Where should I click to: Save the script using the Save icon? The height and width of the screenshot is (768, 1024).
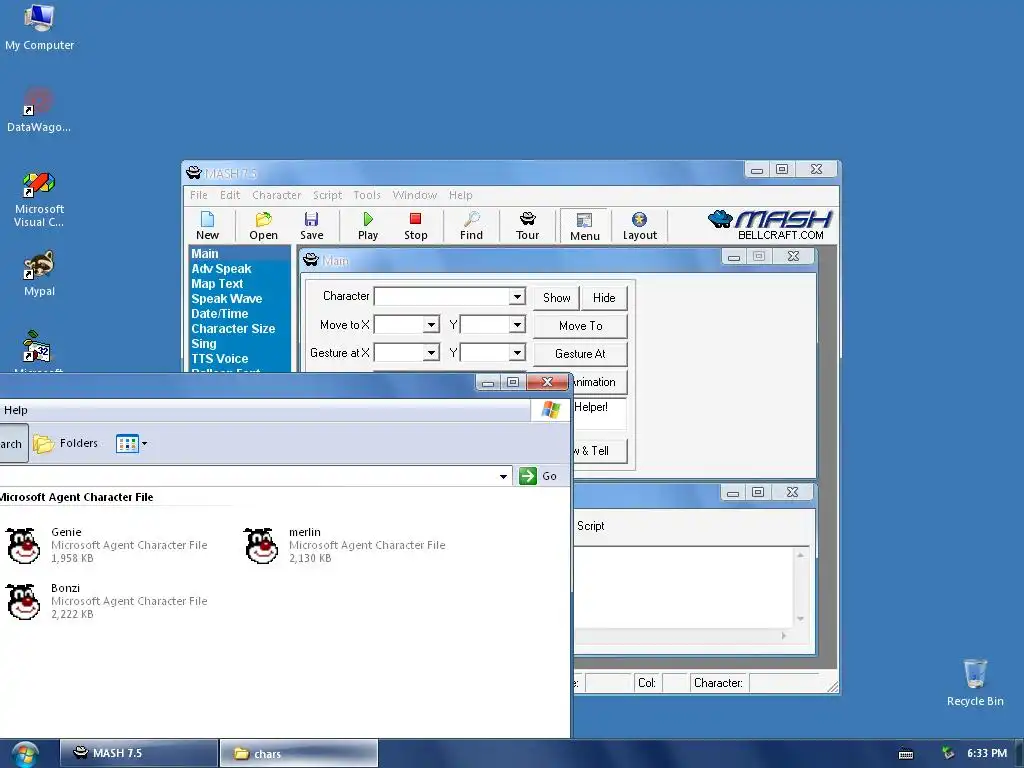312,226
